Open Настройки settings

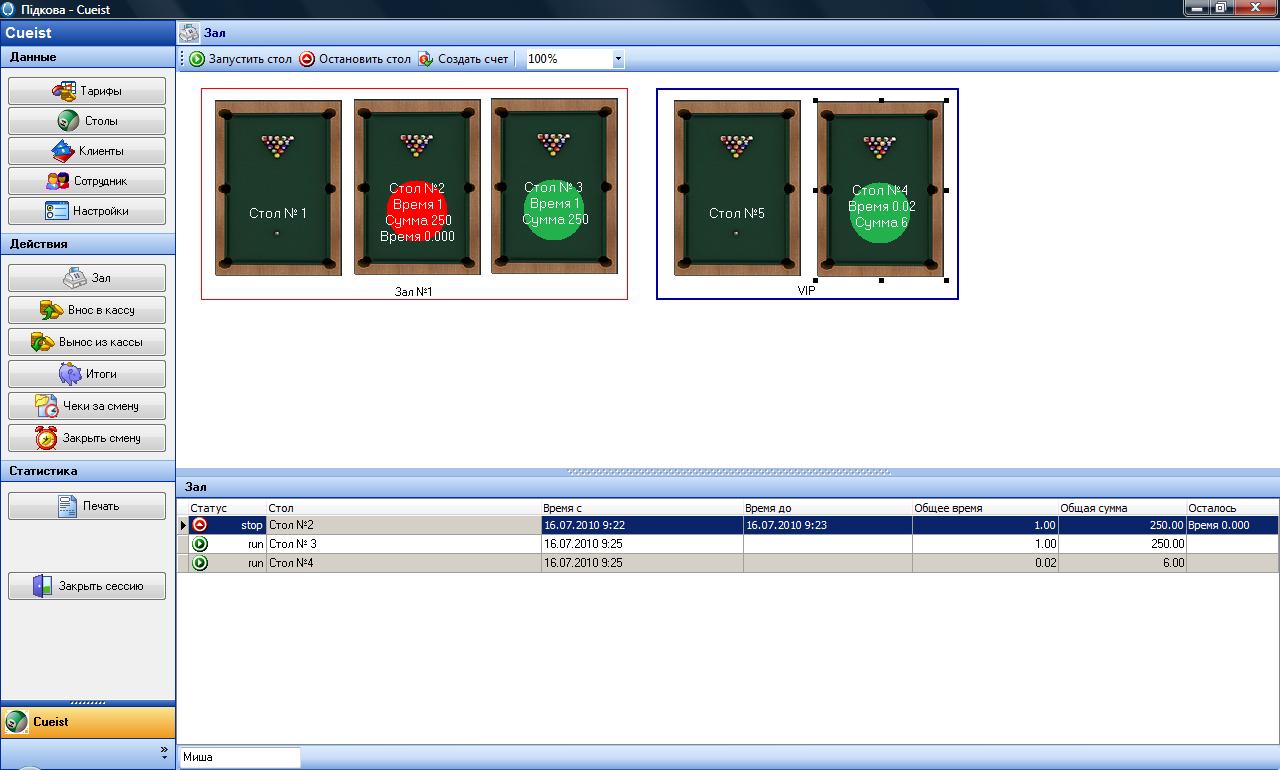click(87, 211)
